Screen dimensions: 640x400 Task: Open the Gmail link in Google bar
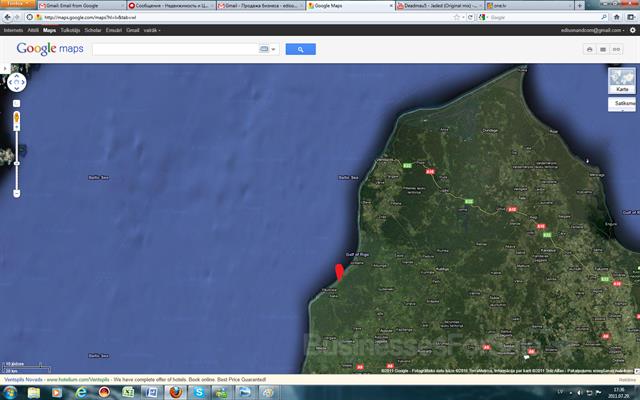[132, 30]
